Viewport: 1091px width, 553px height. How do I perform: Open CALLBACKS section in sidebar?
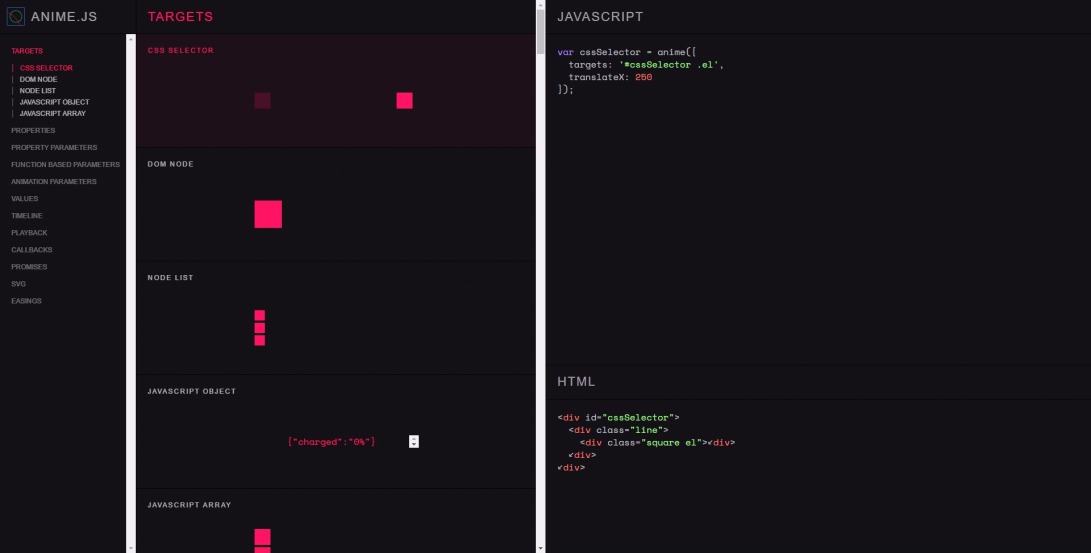(31, 250)
